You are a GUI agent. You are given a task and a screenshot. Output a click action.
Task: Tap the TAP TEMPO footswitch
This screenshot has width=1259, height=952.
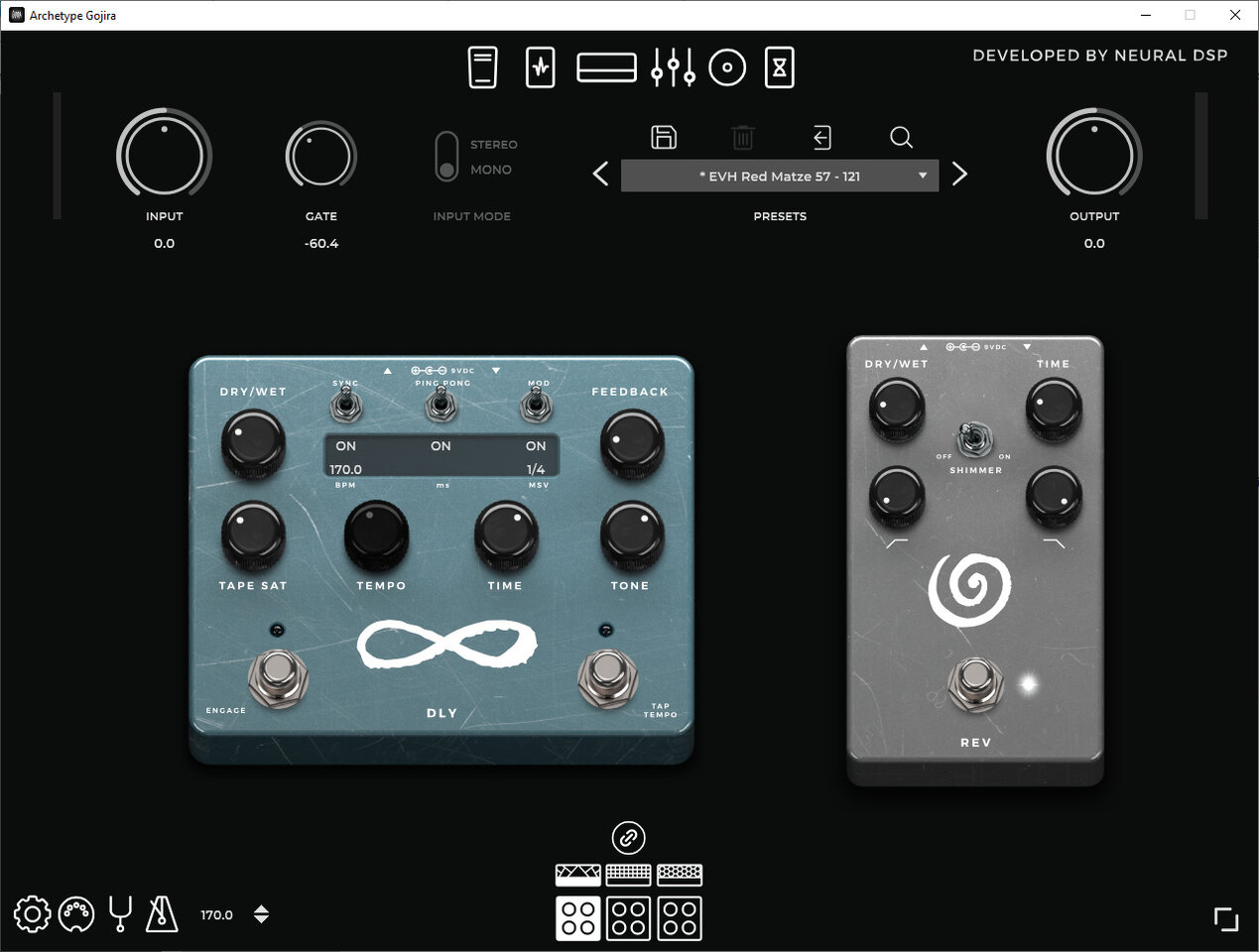click(x=606, y=678)
